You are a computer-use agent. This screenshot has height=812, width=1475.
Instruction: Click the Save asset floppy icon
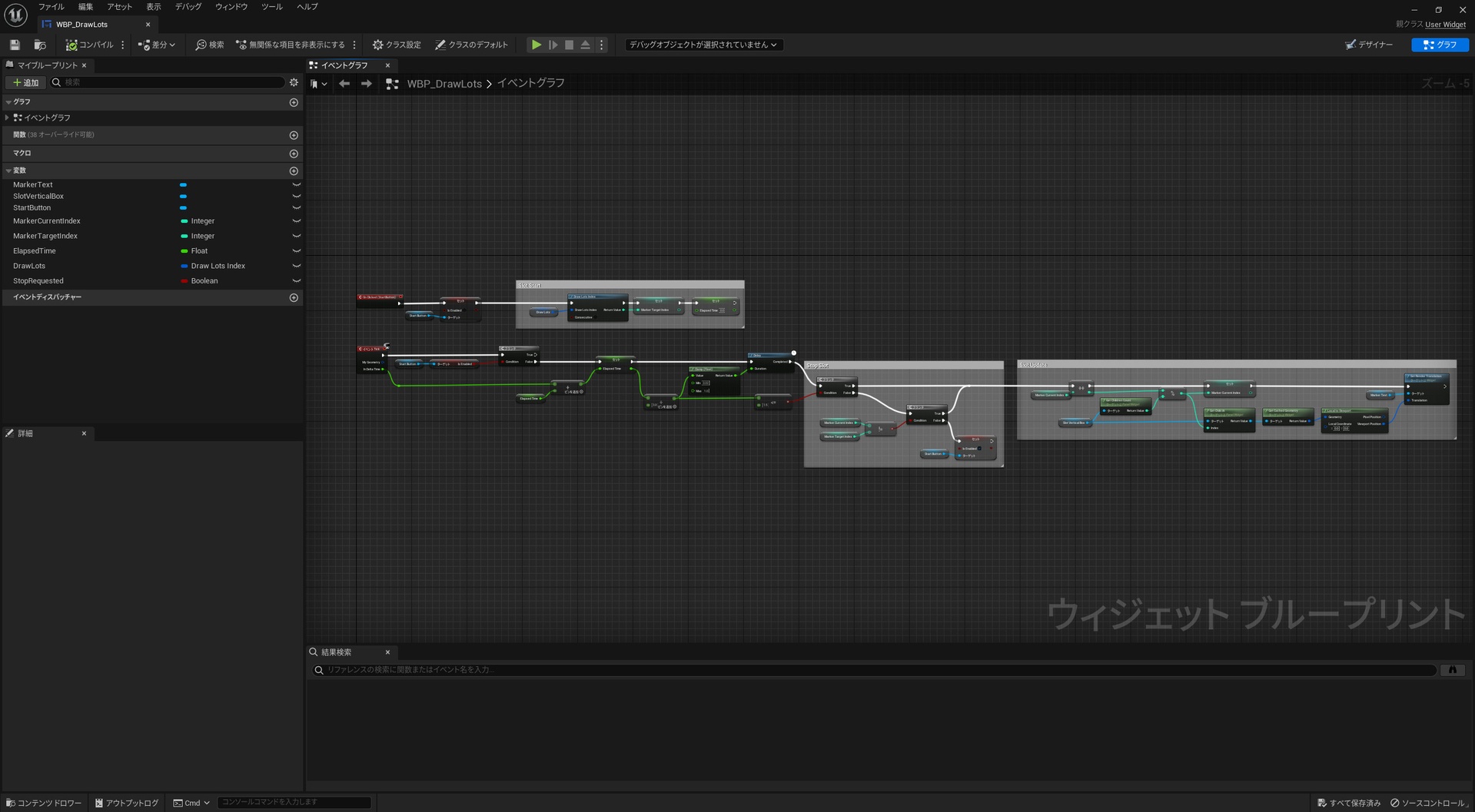15,45
